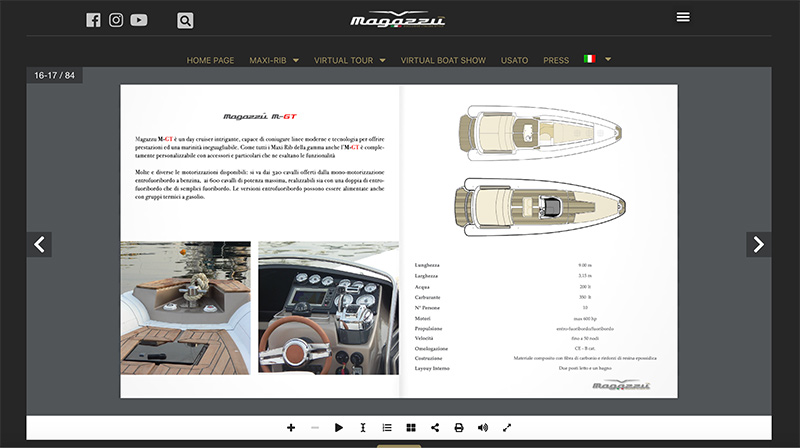
Task: Click the Omologazione spec label
Action: pyautogui.click(x=431, y=349)
